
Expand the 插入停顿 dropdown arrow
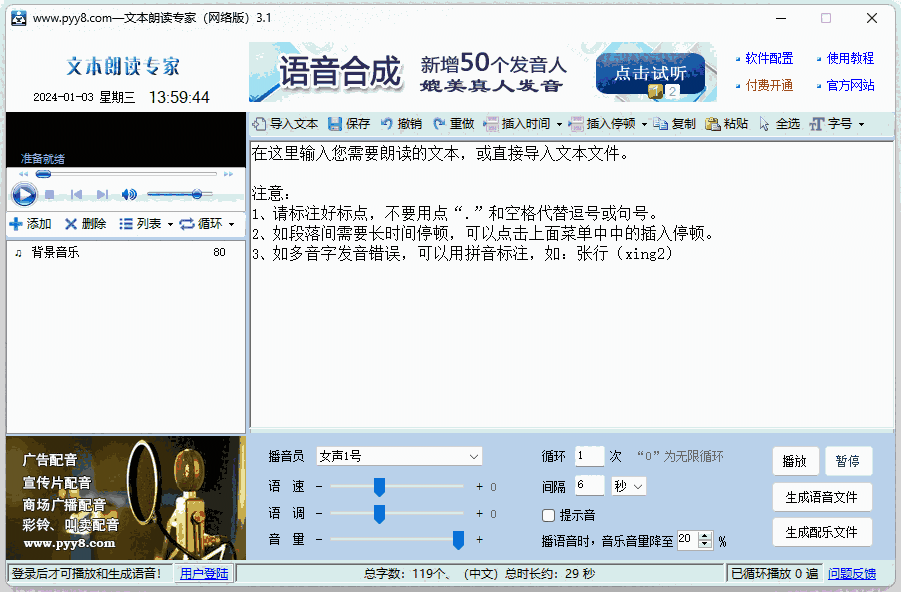tap(644, 124)
